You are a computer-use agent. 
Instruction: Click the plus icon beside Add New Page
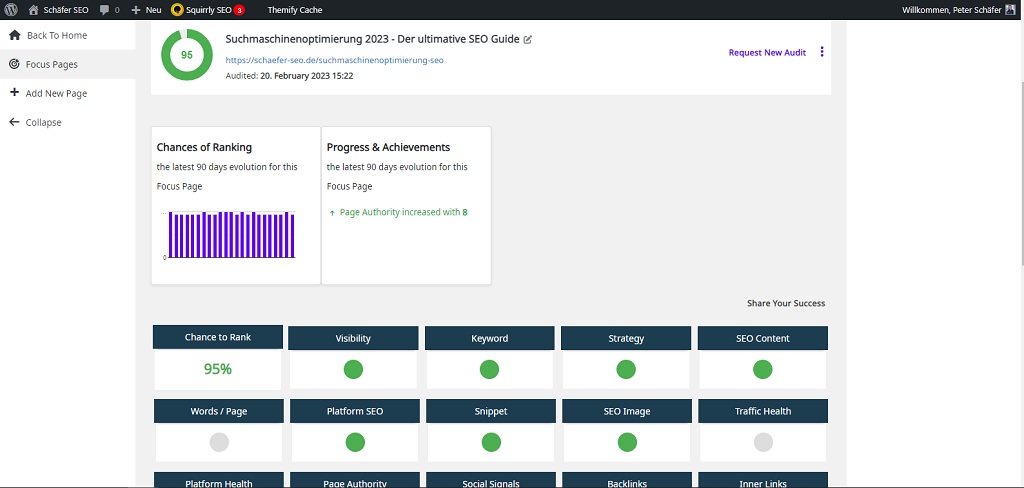[x=14, y=93]
